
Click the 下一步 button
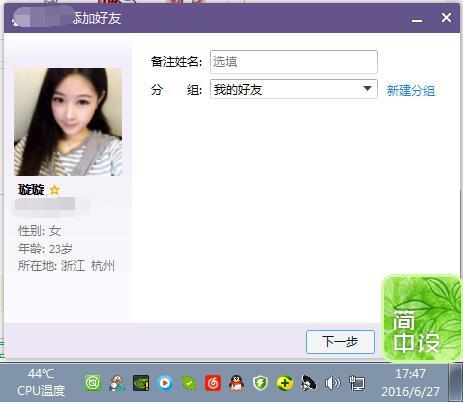pyautogui.click(x=340, y=342)
